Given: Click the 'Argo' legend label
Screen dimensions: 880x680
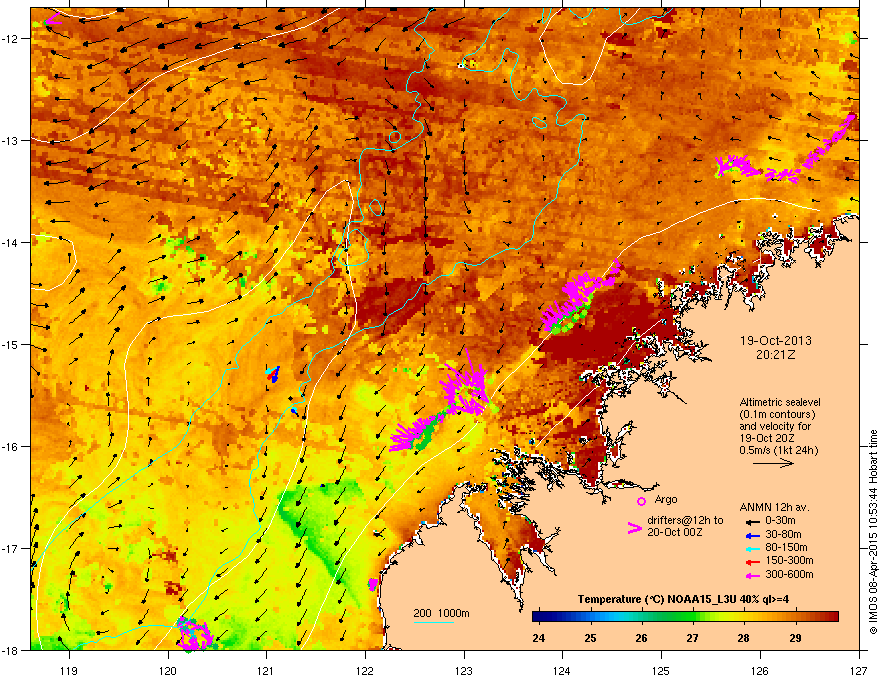Looking at the screenshot, I should [666, 499].
